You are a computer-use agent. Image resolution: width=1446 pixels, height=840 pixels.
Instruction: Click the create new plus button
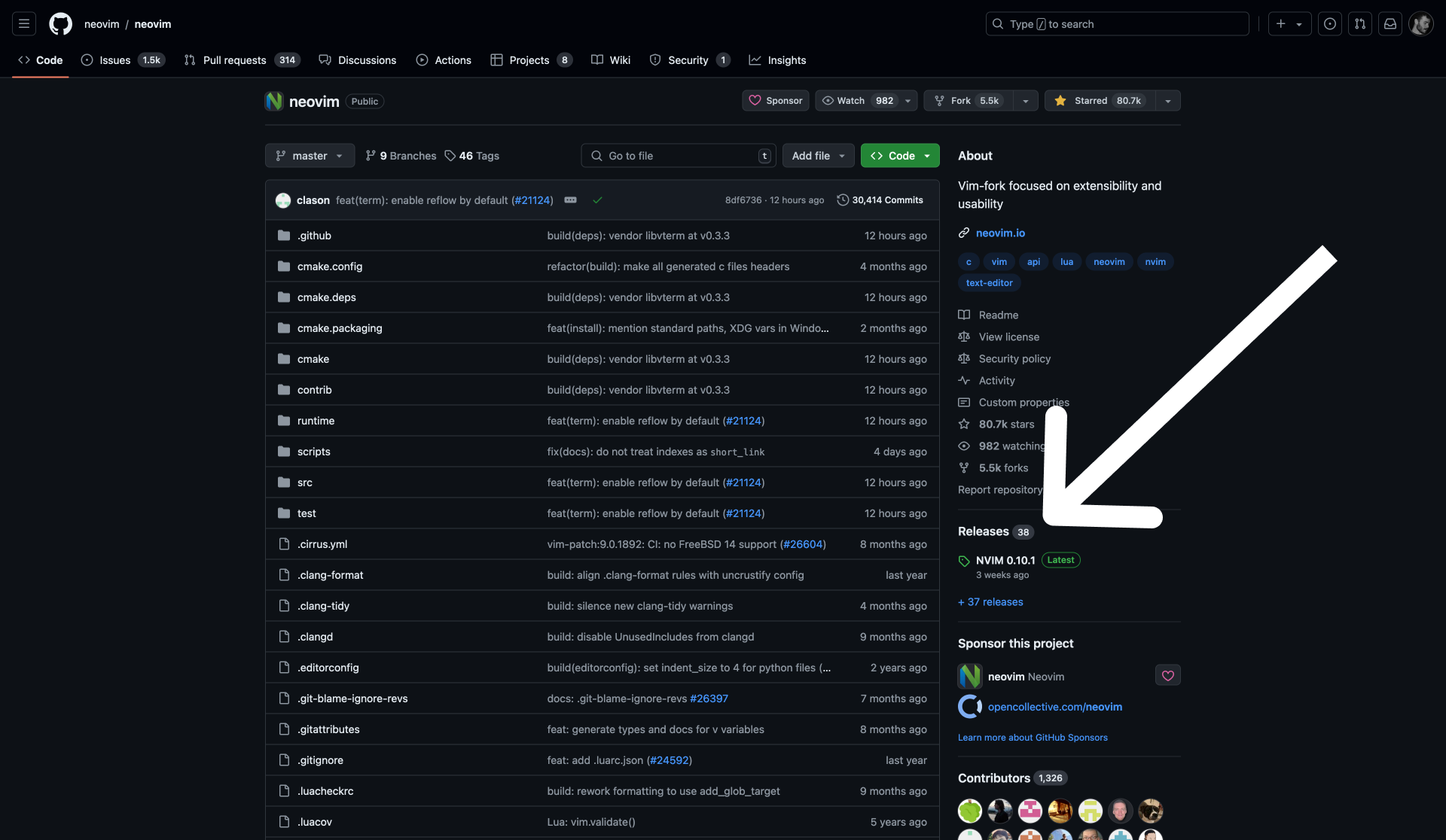(x=1289, y=24)
